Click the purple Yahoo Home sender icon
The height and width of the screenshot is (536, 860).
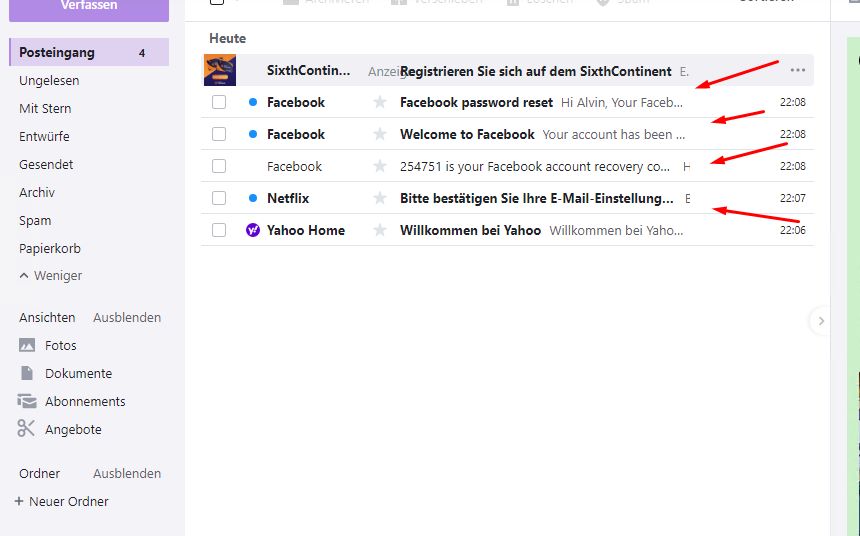pos(253,230)
